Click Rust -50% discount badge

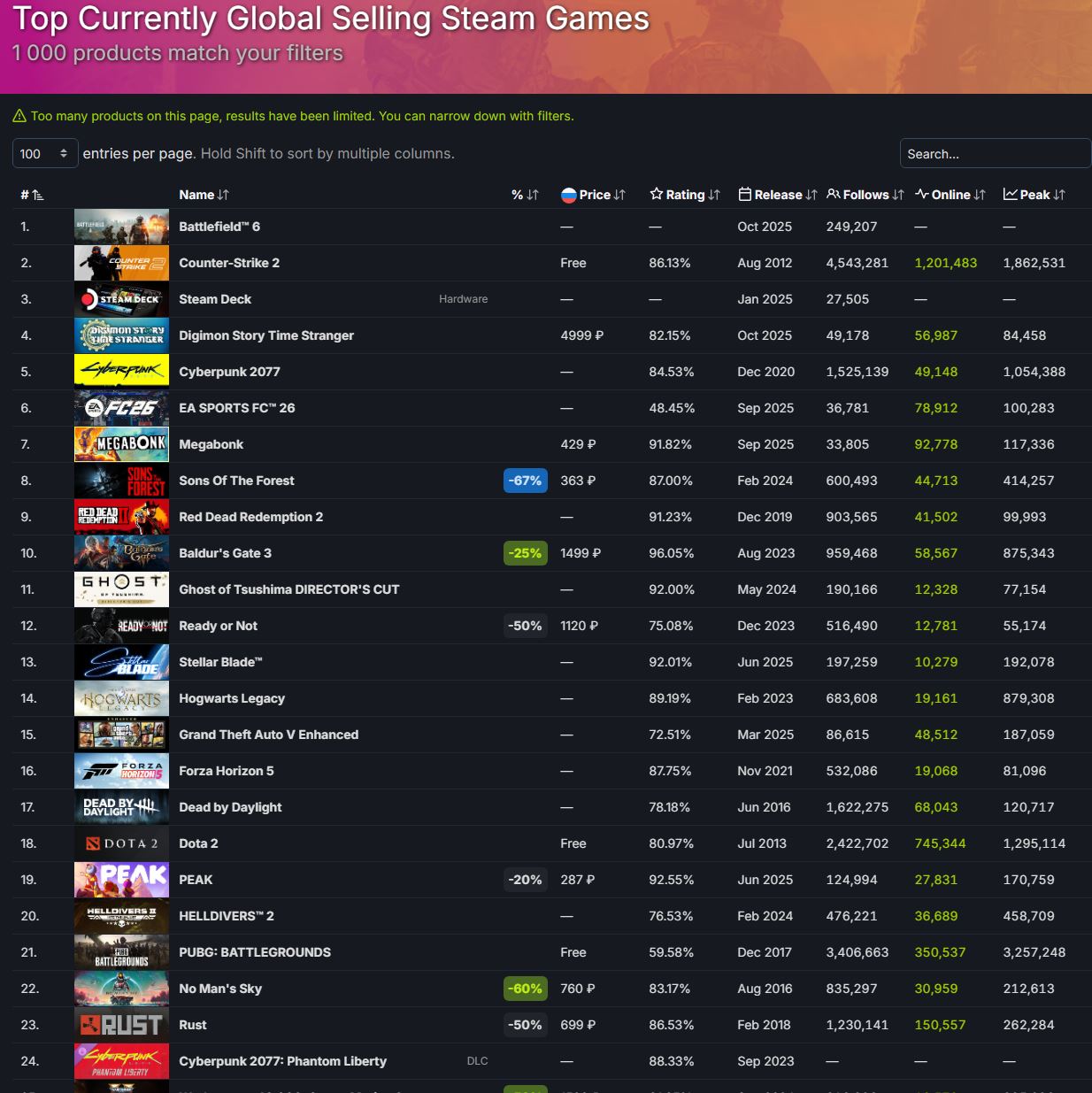pos(526,1025)
